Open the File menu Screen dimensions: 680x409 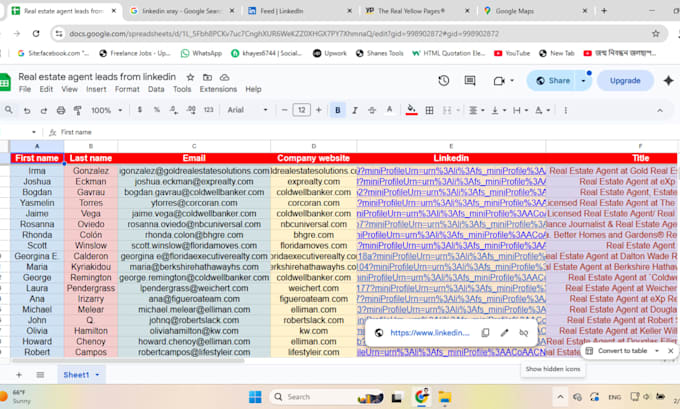pos(25,89)
